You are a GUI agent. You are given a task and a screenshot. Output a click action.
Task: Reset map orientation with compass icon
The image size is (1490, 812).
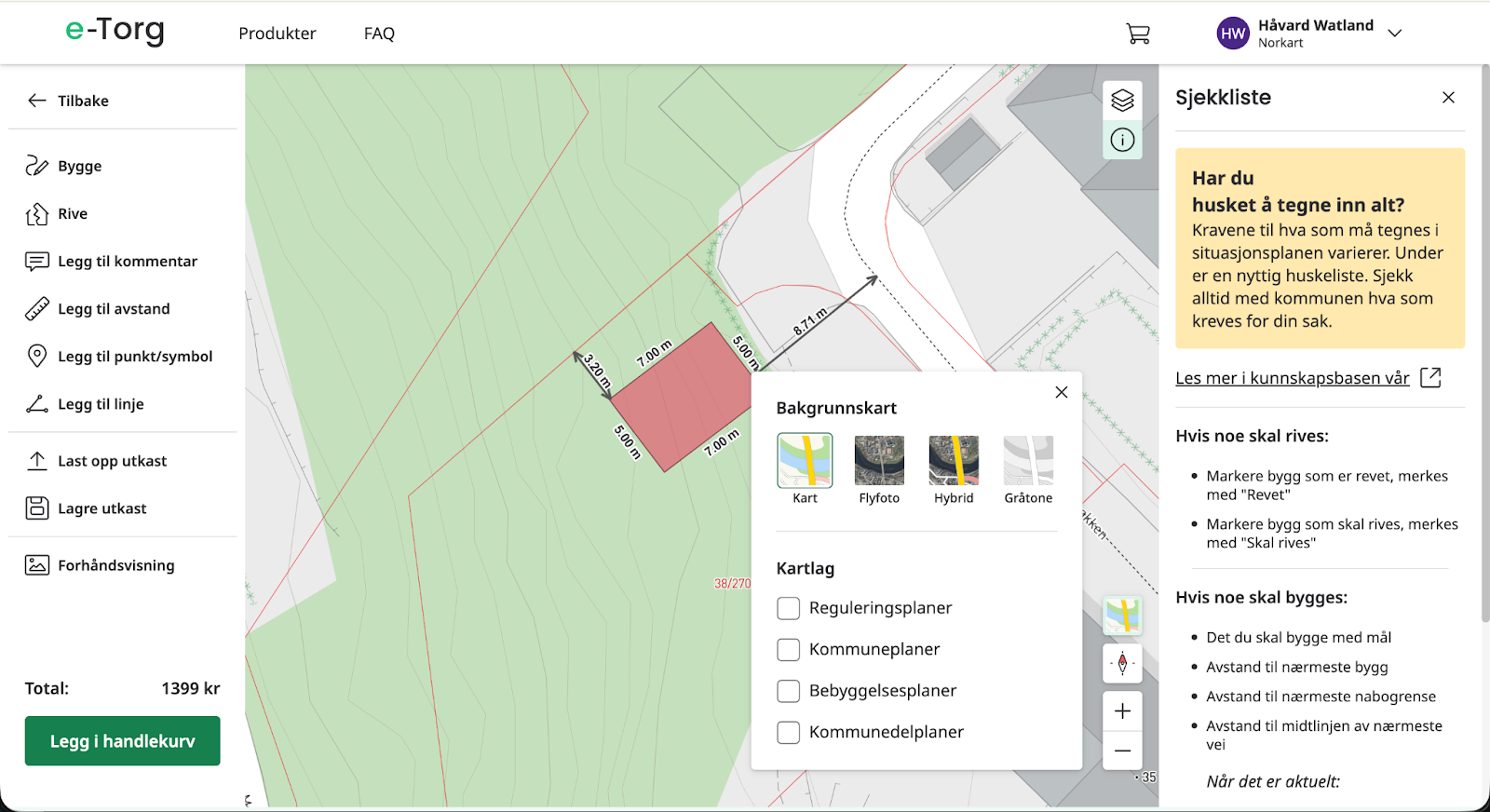pos(1122,664)
